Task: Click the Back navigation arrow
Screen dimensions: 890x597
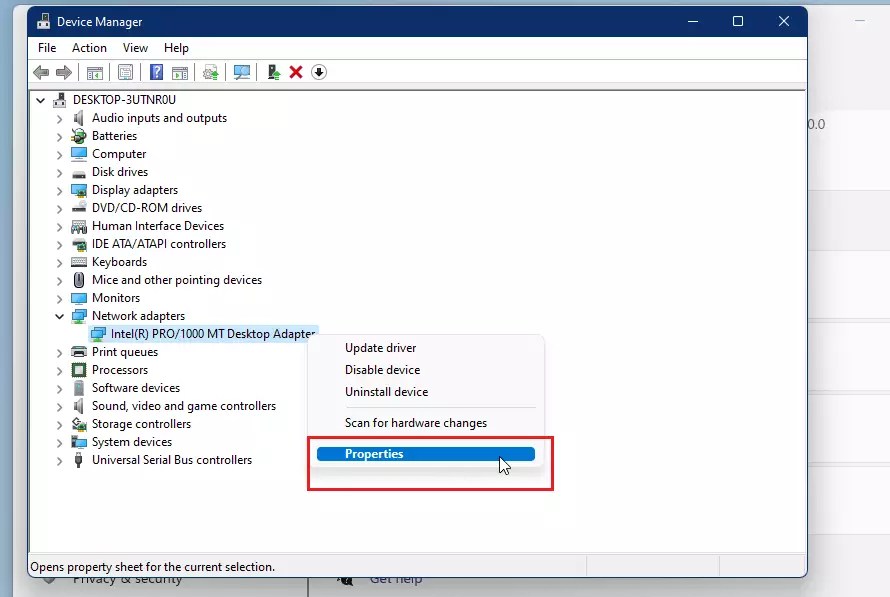Action: (40, 72)
